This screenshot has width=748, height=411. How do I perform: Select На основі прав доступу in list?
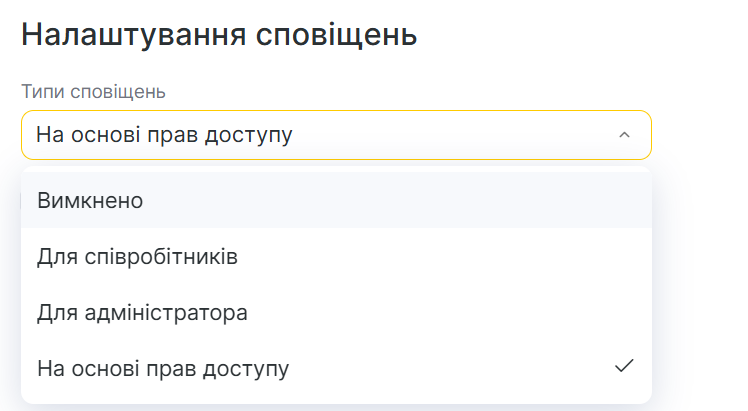tap(163, 368)
